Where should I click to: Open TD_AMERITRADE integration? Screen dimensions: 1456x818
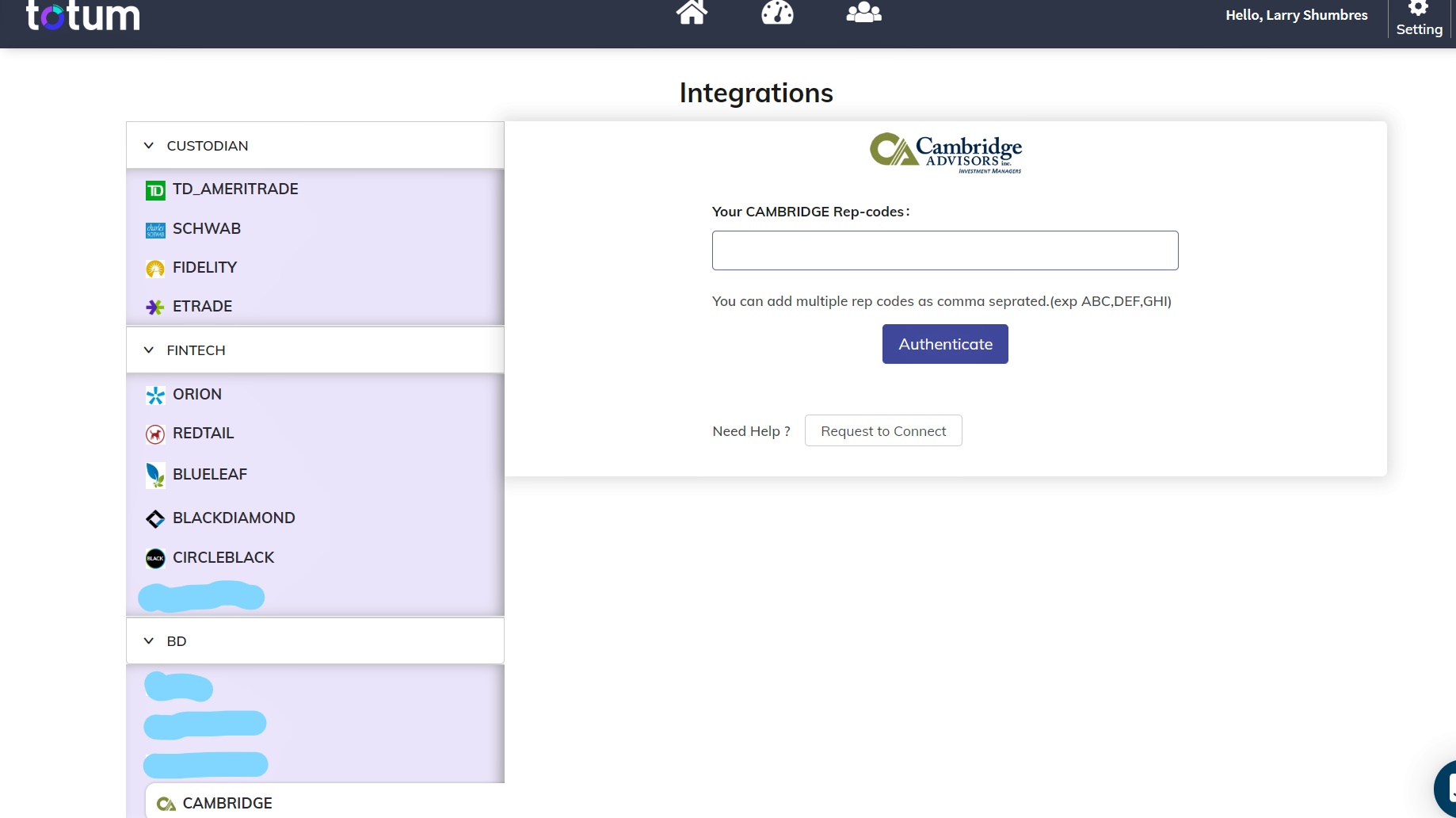[x=235, y=189]
